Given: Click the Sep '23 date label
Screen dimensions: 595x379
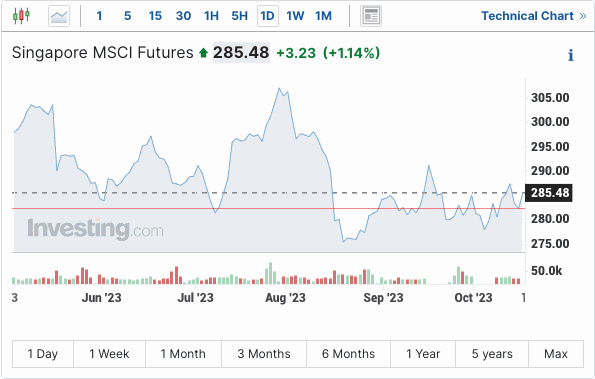Looking at the screenshot, I should 383,298.
